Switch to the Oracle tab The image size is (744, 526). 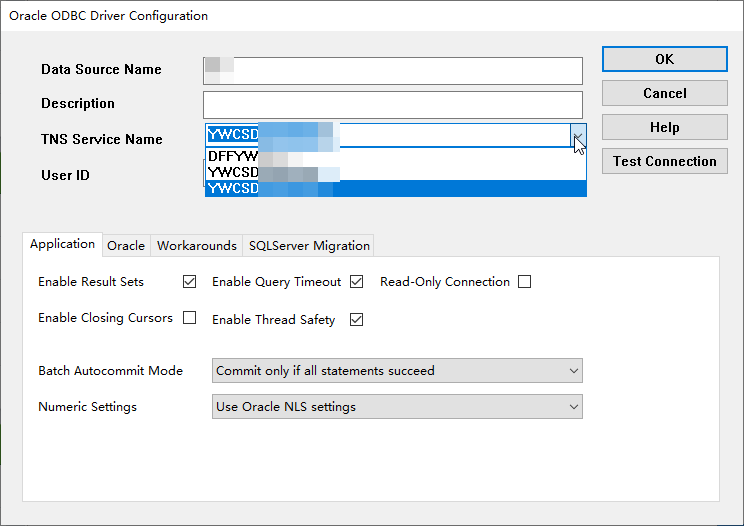pos(126,246)
